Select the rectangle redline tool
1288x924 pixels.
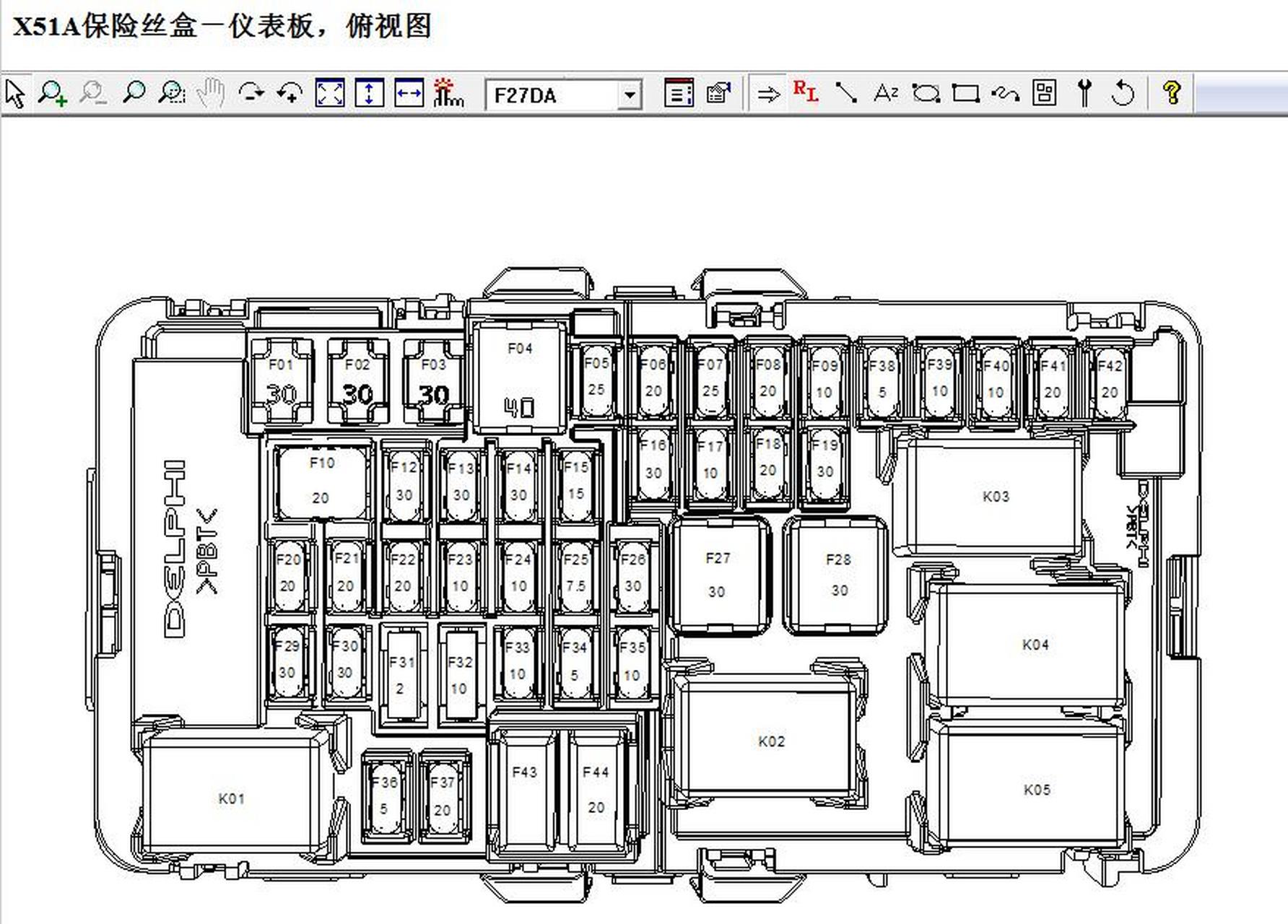(x=965, y=94)
